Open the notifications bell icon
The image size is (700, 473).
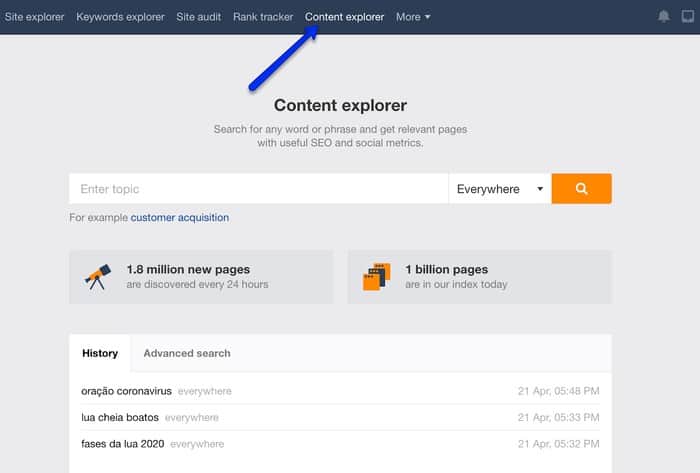663,17
